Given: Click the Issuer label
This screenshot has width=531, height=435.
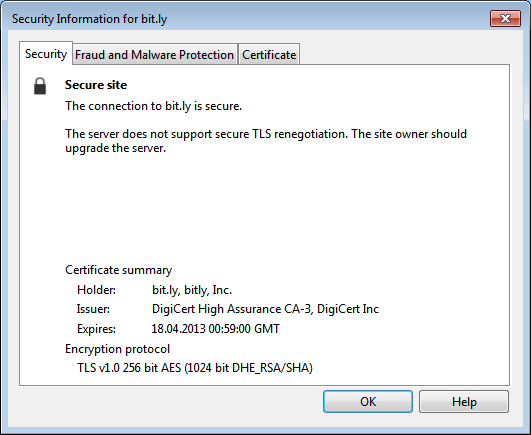Looking at the screenshot, I should pyautogui.click(x=93, y=309).
